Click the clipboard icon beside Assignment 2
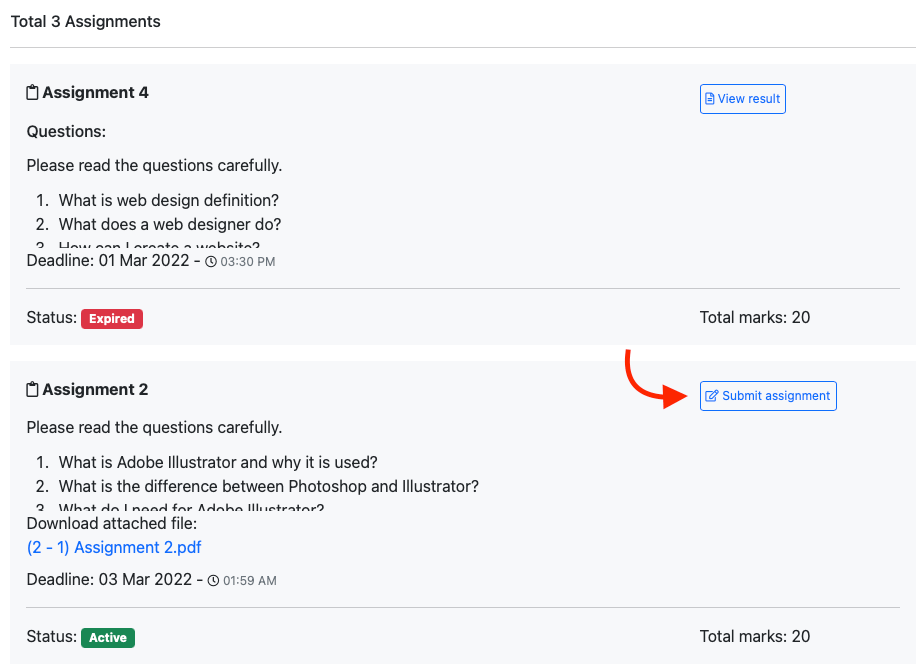The image size is (923, 672). pos(33,390)
